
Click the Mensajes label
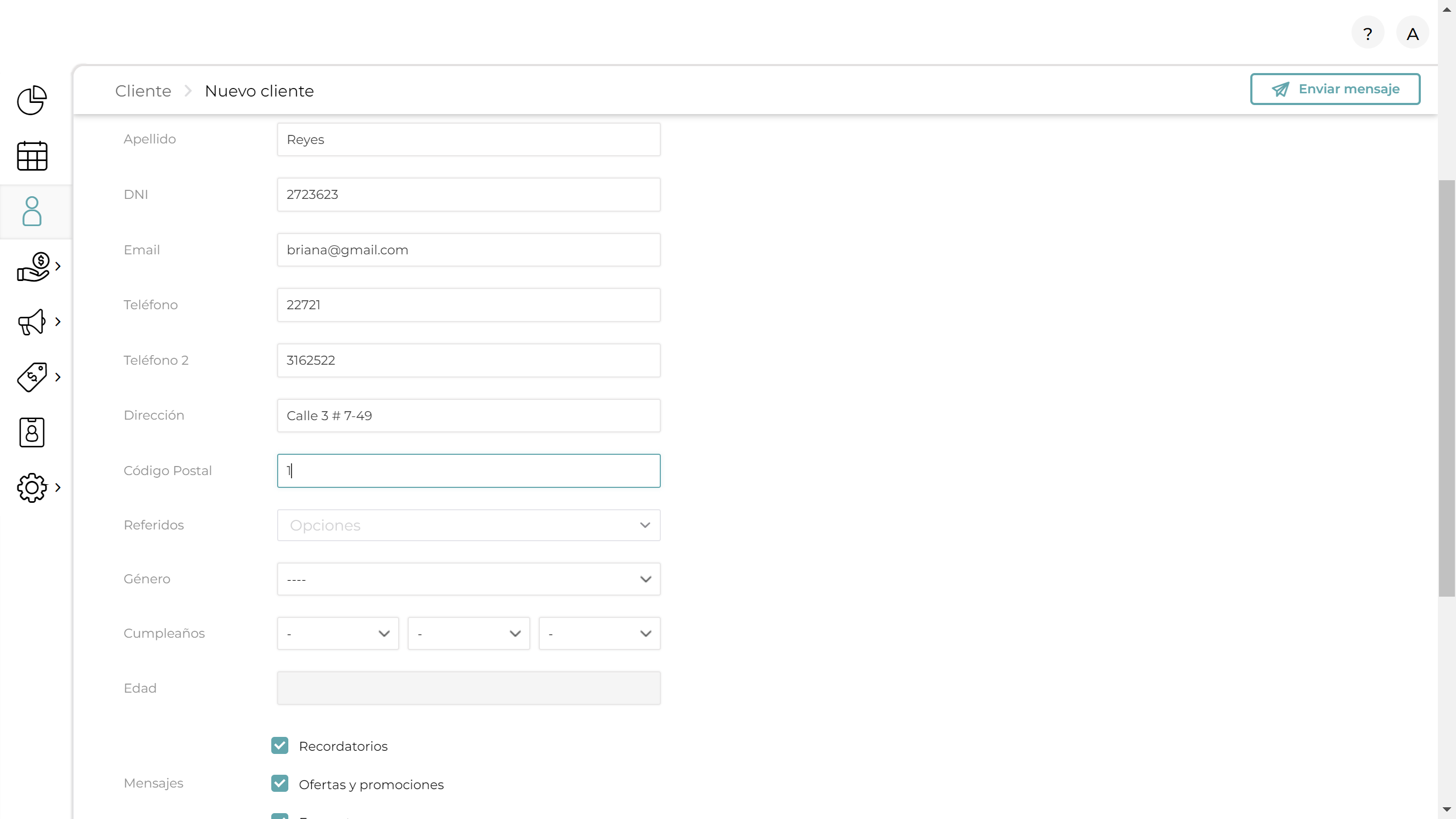(153, 783)
